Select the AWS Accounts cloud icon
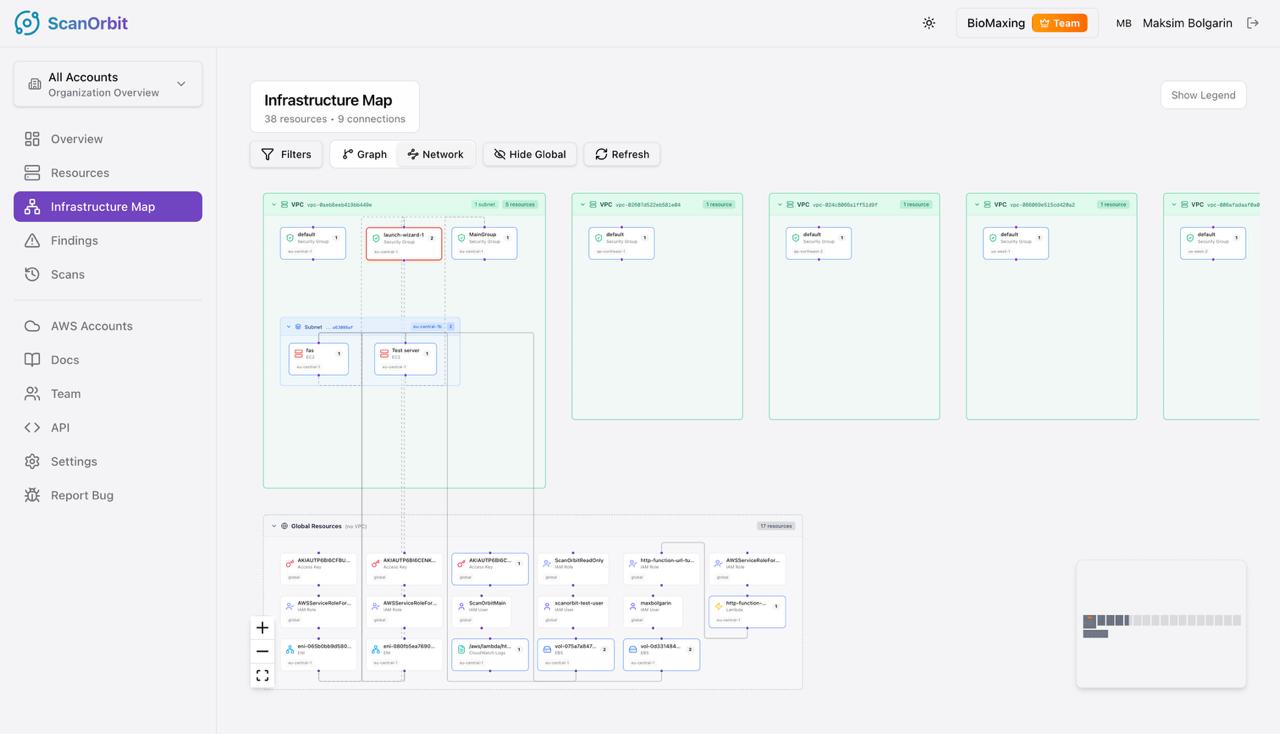The height and width of the screenshot is (734, 1280). 33,325
